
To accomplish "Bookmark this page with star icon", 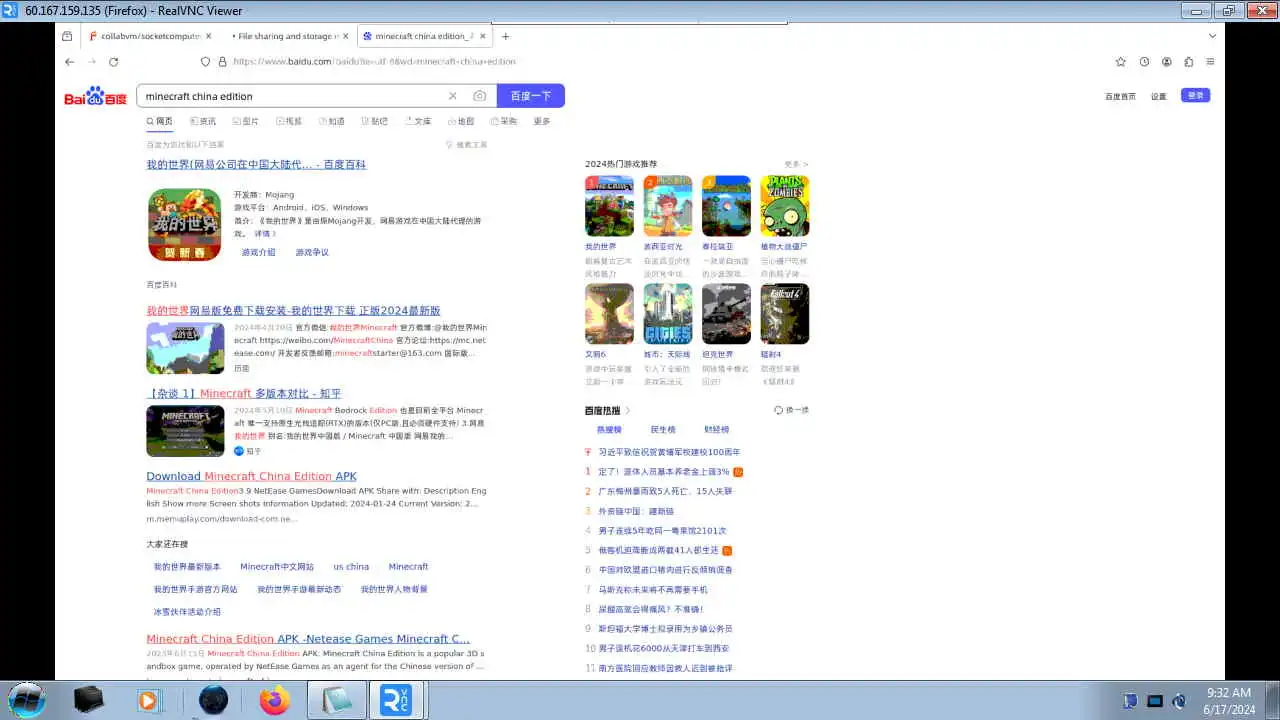I will [x=1121, y=61].
